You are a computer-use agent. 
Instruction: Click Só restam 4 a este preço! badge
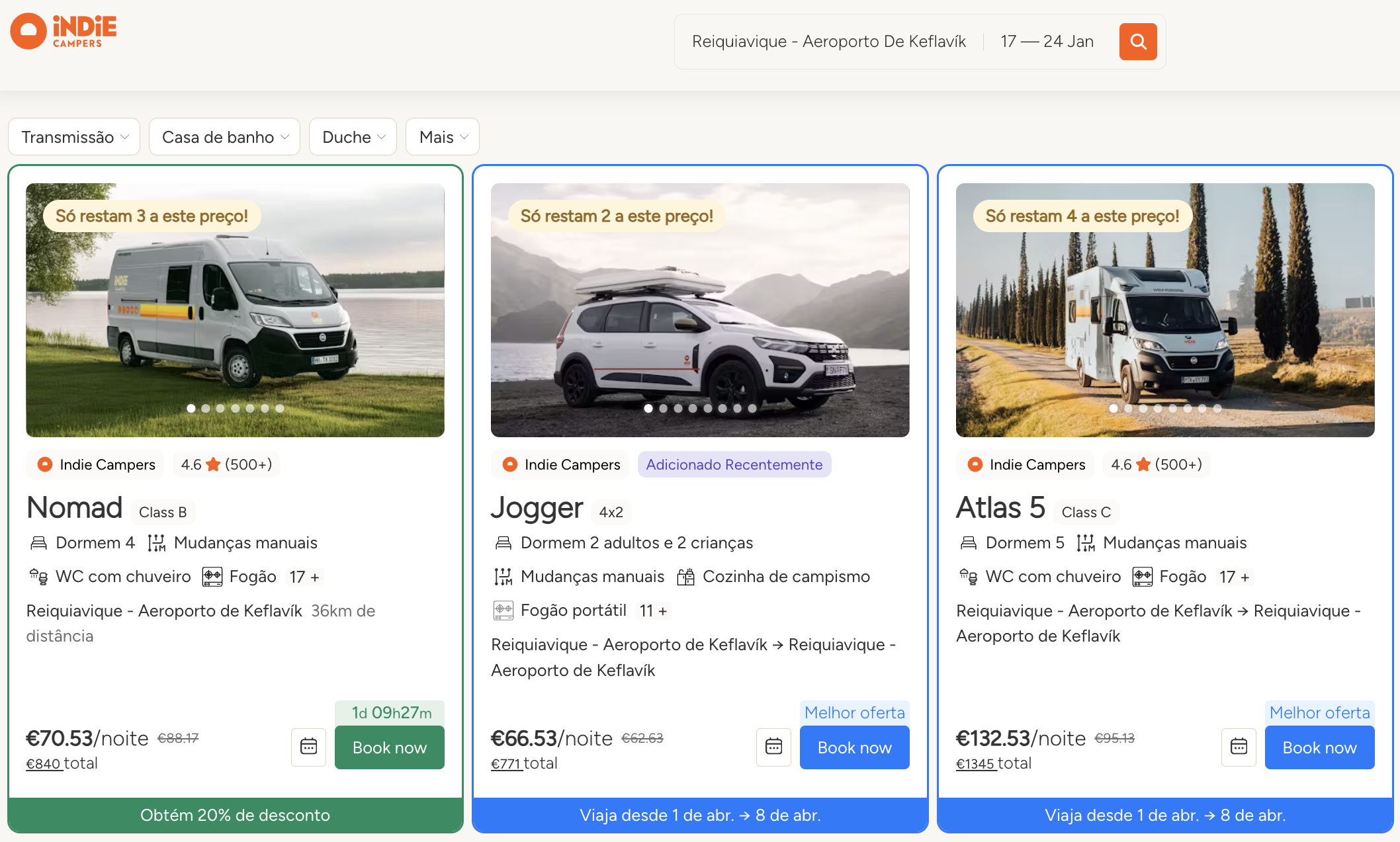click(x=1082, y=216)
